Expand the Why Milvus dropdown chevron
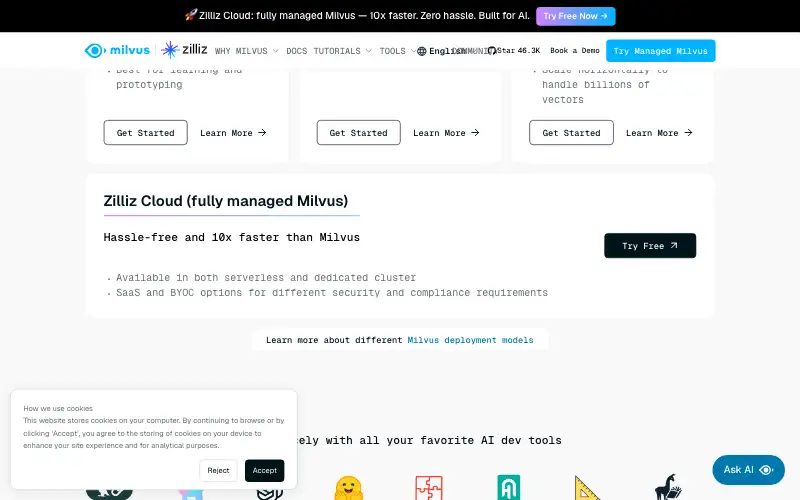This screenshot has width=800, height=500. (x=276, y=51)
